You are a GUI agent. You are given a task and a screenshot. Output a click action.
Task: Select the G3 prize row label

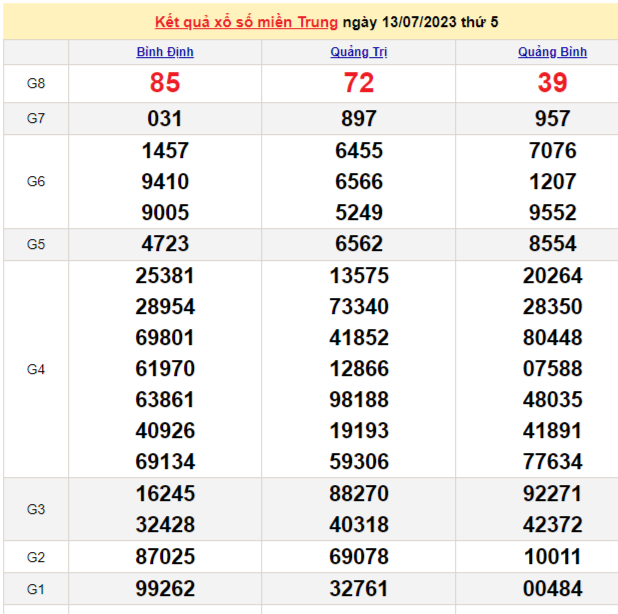(x=36, y=509)
